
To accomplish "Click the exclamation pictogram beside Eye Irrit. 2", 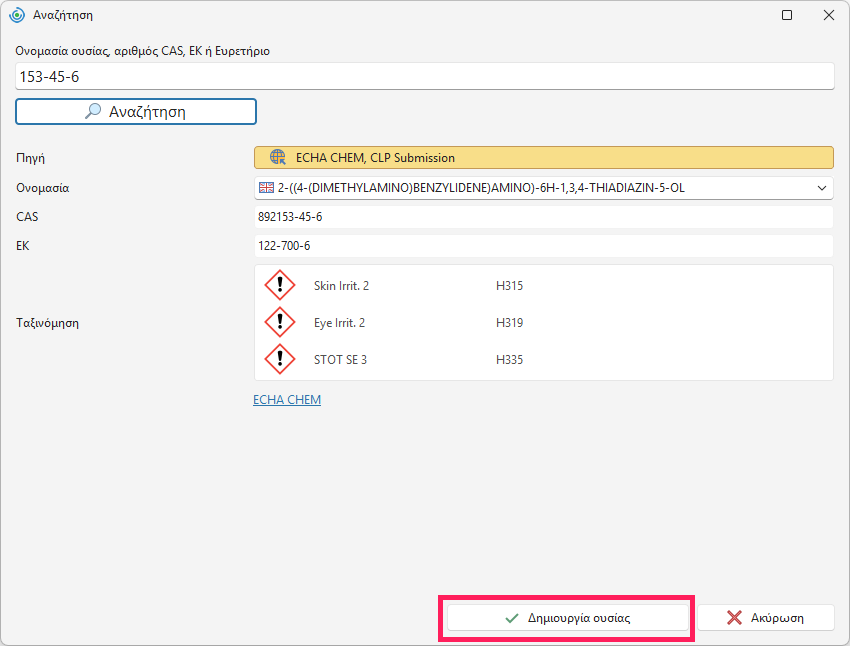I will coord(280,322).
